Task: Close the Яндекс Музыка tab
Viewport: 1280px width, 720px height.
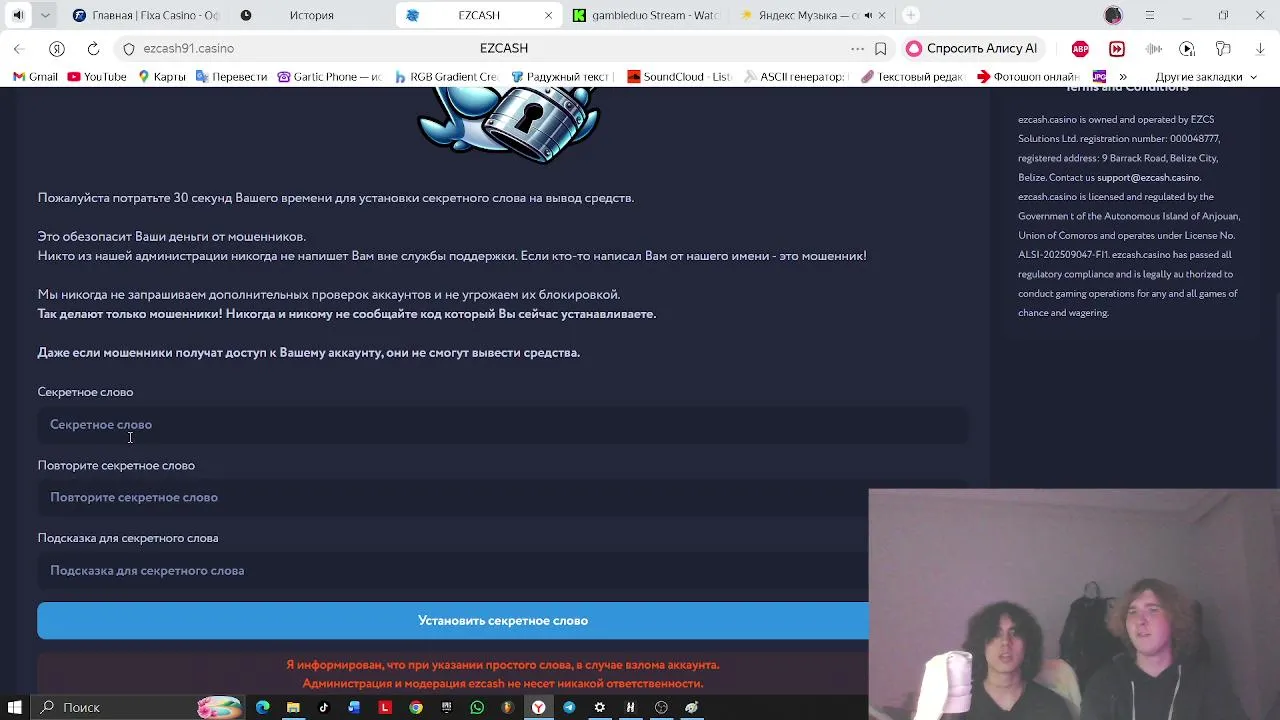Action: (x=881, y=15)
